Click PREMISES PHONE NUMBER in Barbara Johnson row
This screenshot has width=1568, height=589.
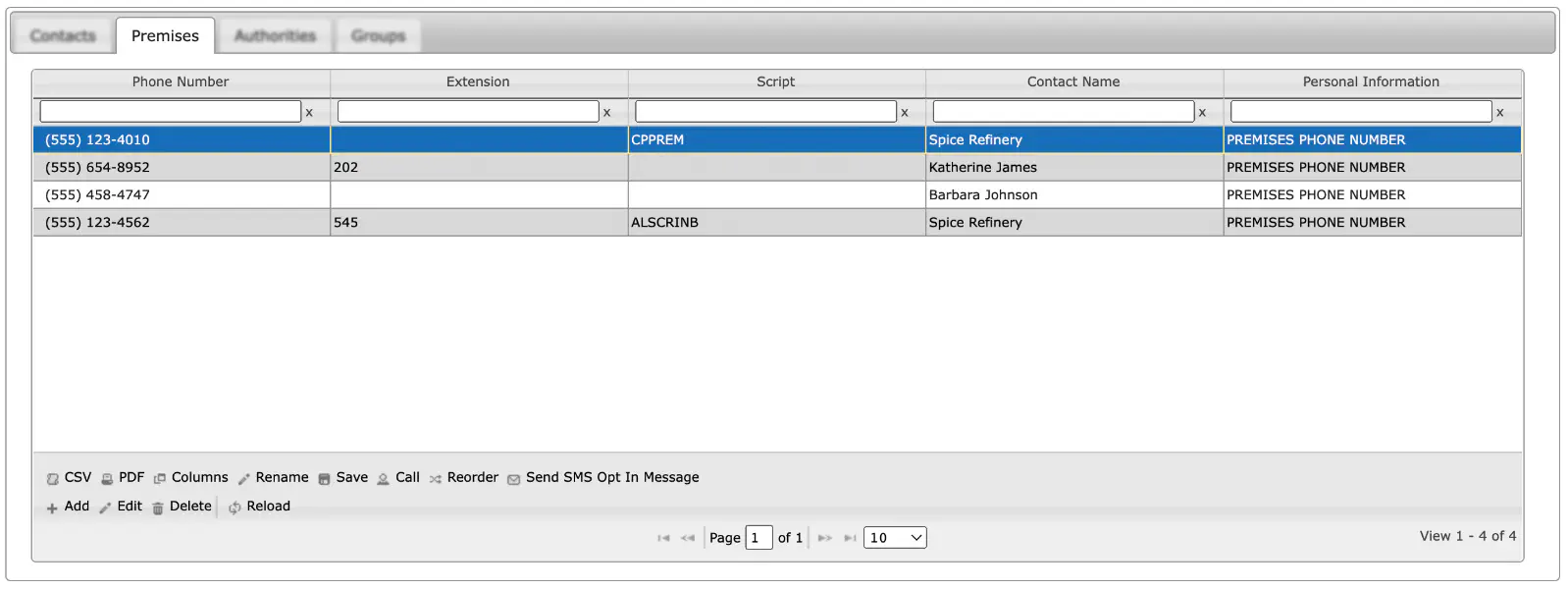pyautogui.click(x=1316, y=195)
